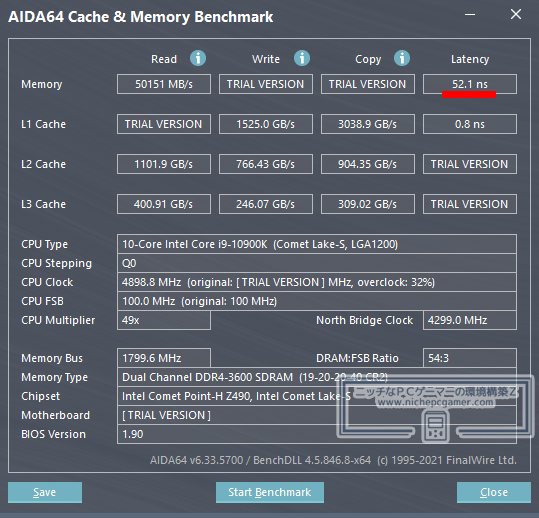Click the DRAM:FSB Ratio value 54:3
The width and height of the screenshot is (539, 518).
(470, 358)
